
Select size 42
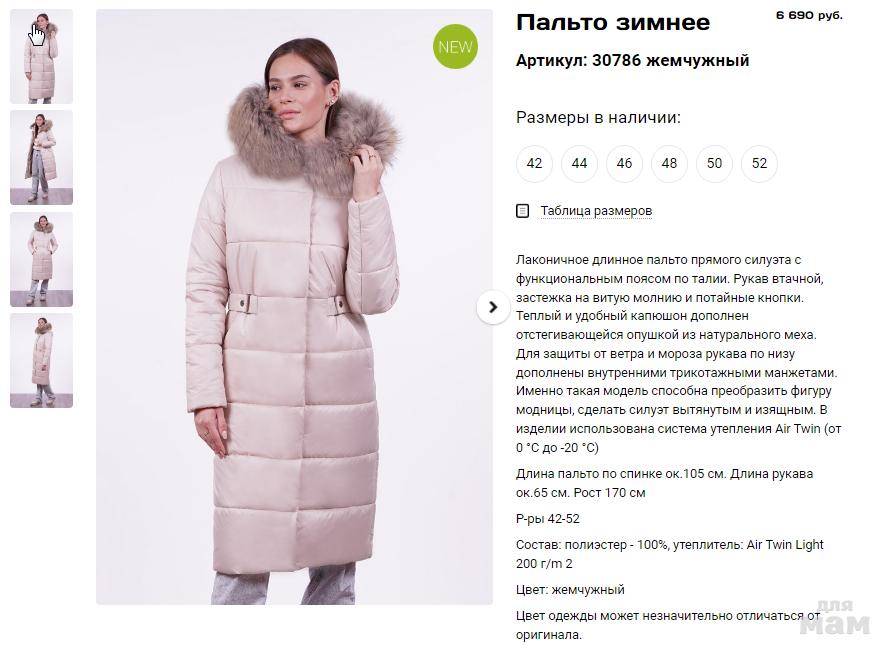point(534,164)
